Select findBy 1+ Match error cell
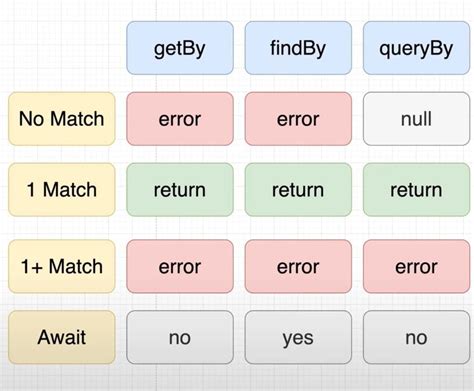Viewport: 474px width, 391px height. 298,266
